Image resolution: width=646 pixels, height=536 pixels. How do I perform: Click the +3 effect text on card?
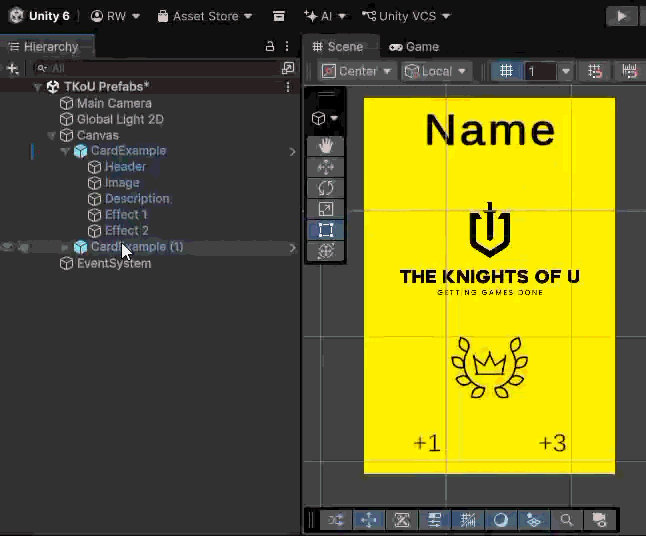[552, 444]
